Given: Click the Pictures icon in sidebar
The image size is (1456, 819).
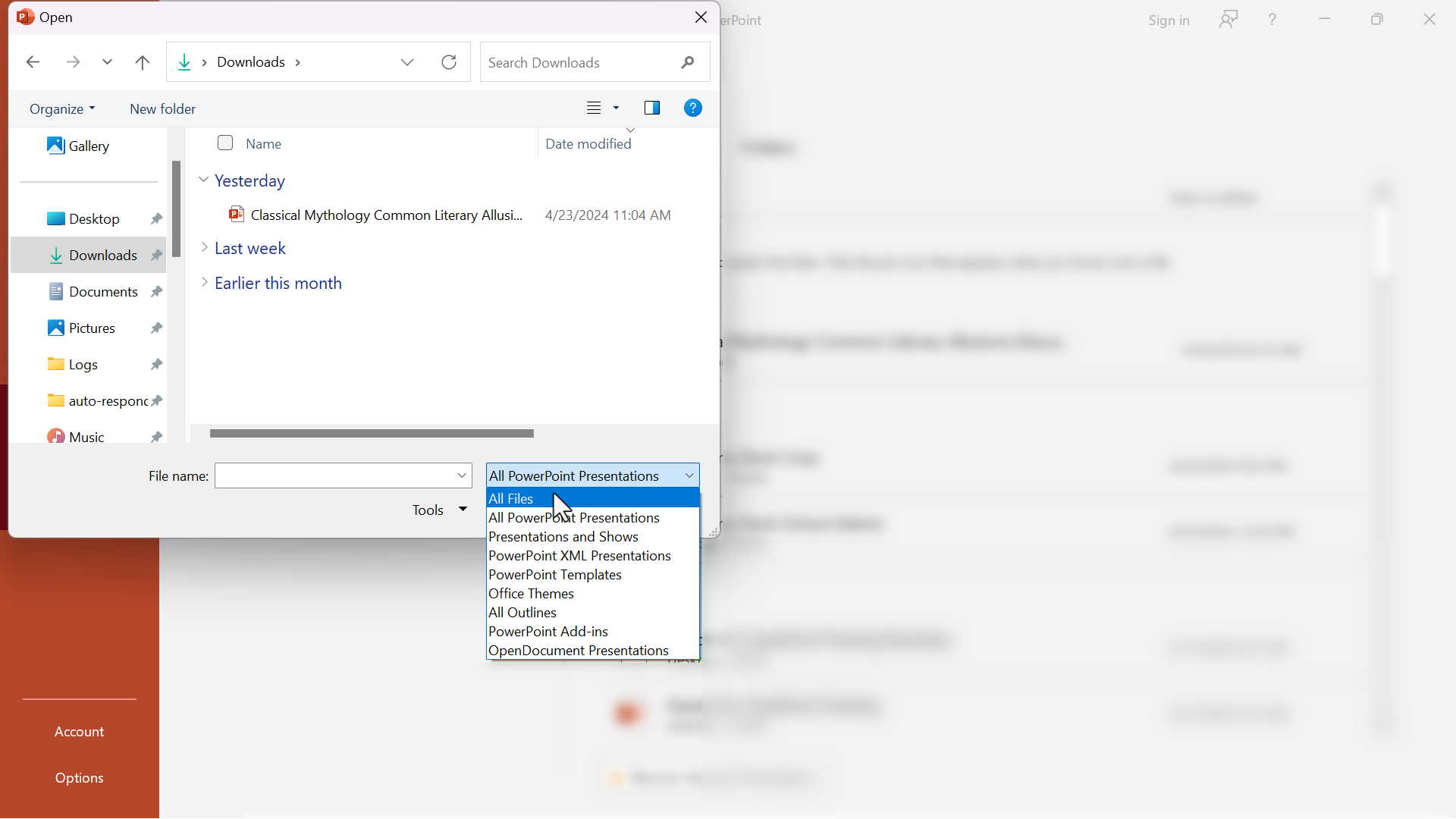Looking at the screenshot, I should [x=55, y=327].
